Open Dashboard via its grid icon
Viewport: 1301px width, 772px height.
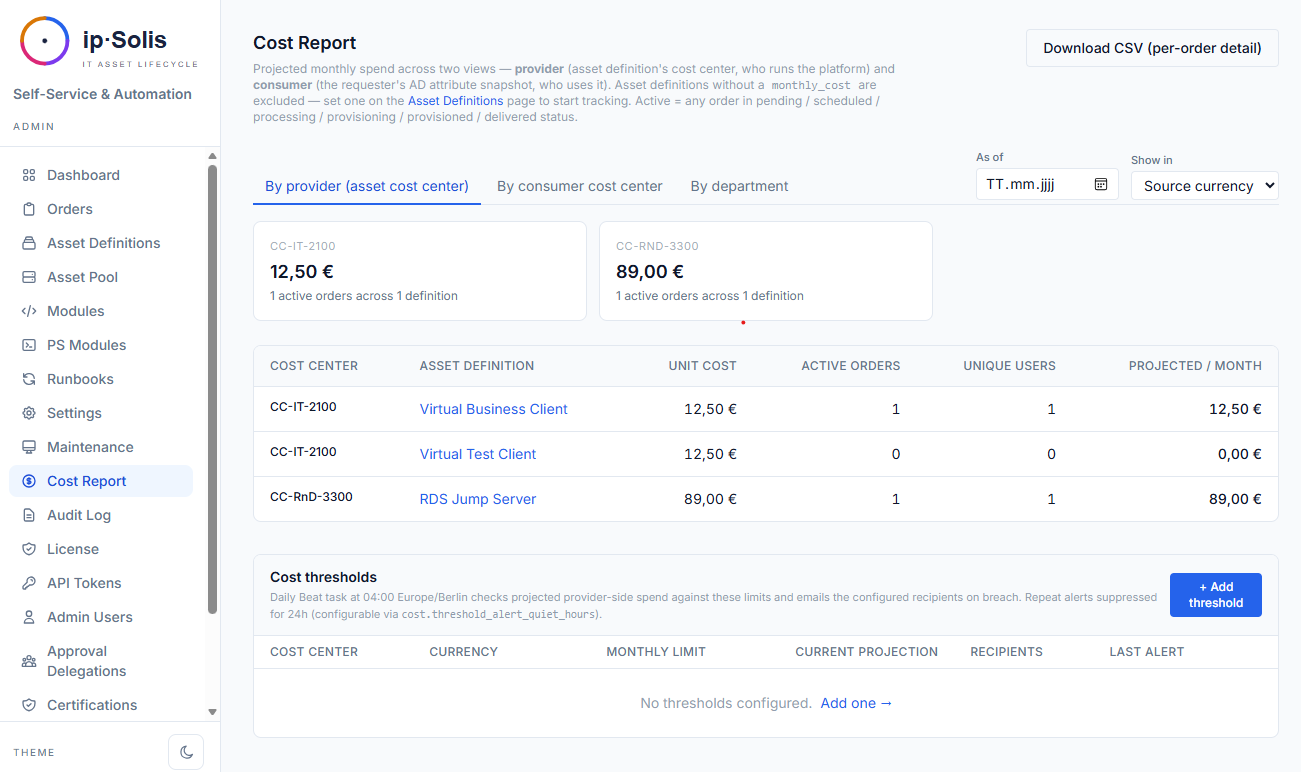coord(29,175)
